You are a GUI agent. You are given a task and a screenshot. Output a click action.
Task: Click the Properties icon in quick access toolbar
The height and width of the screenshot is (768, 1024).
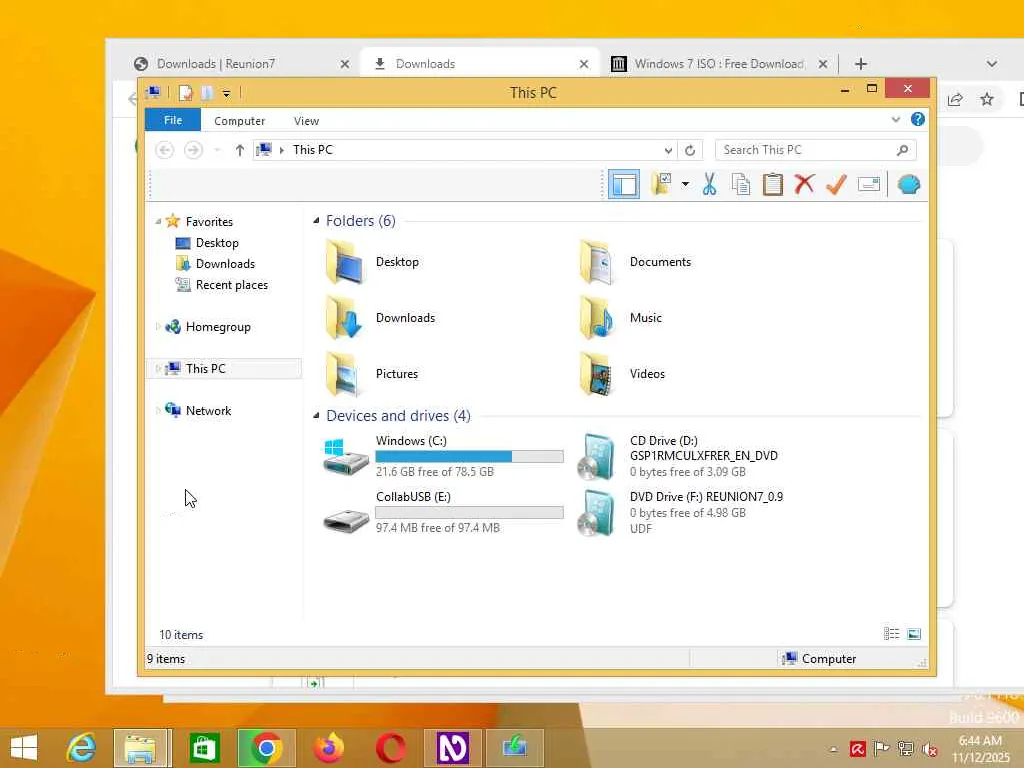click(186, 93)
